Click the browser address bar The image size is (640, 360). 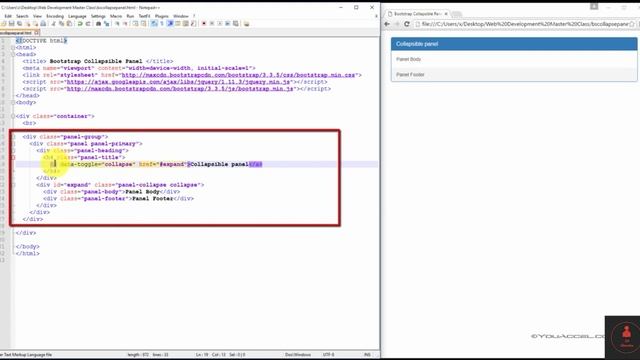(x=524, y=24)
